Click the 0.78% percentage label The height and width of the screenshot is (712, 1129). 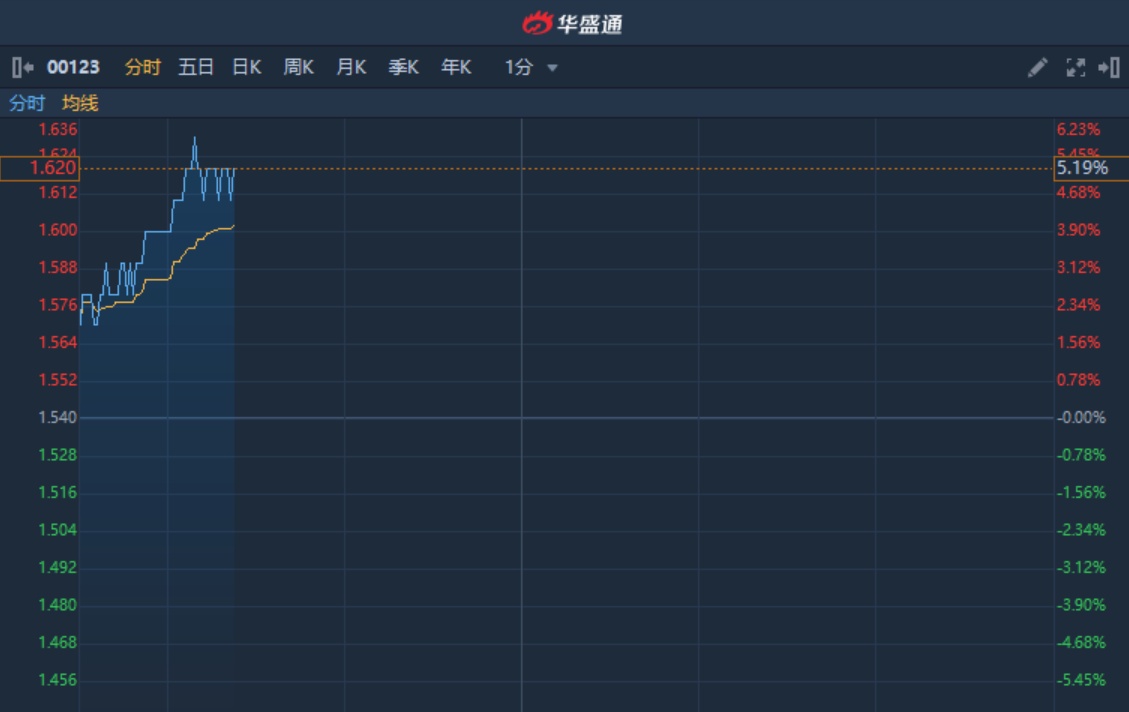click(x=1079, y=380)
